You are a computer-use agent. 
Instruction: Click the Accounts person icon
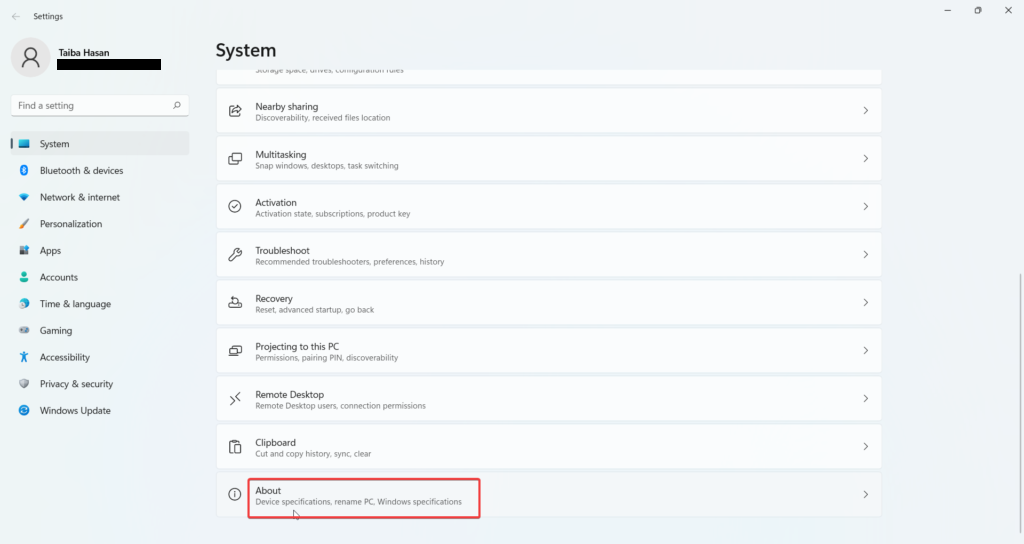pyautogui.click(x=24, y=277)
